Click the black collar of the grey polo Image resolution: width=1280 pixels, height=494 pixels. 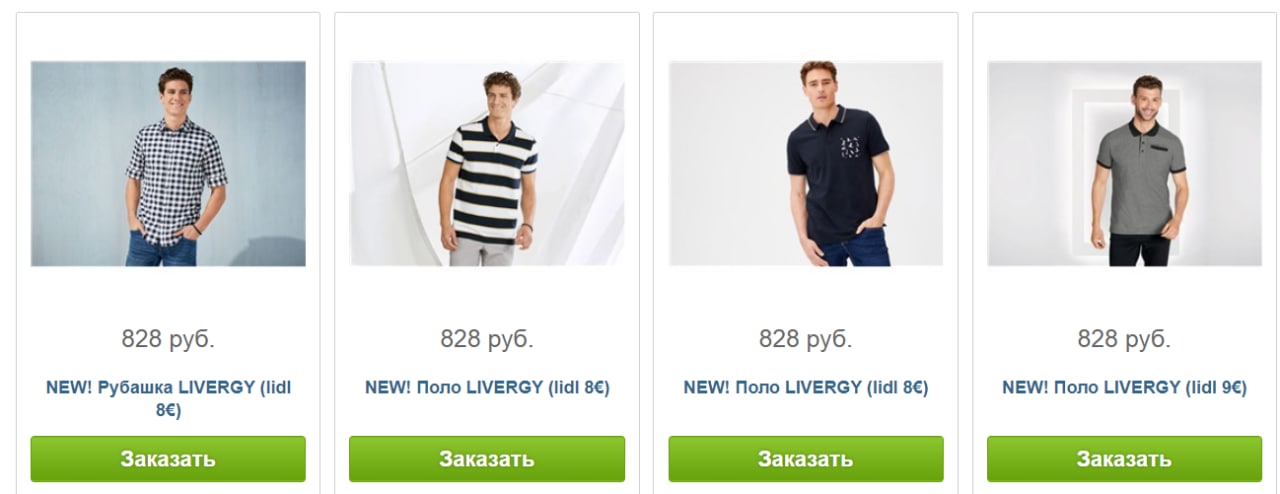click(x=1145, y=128)
